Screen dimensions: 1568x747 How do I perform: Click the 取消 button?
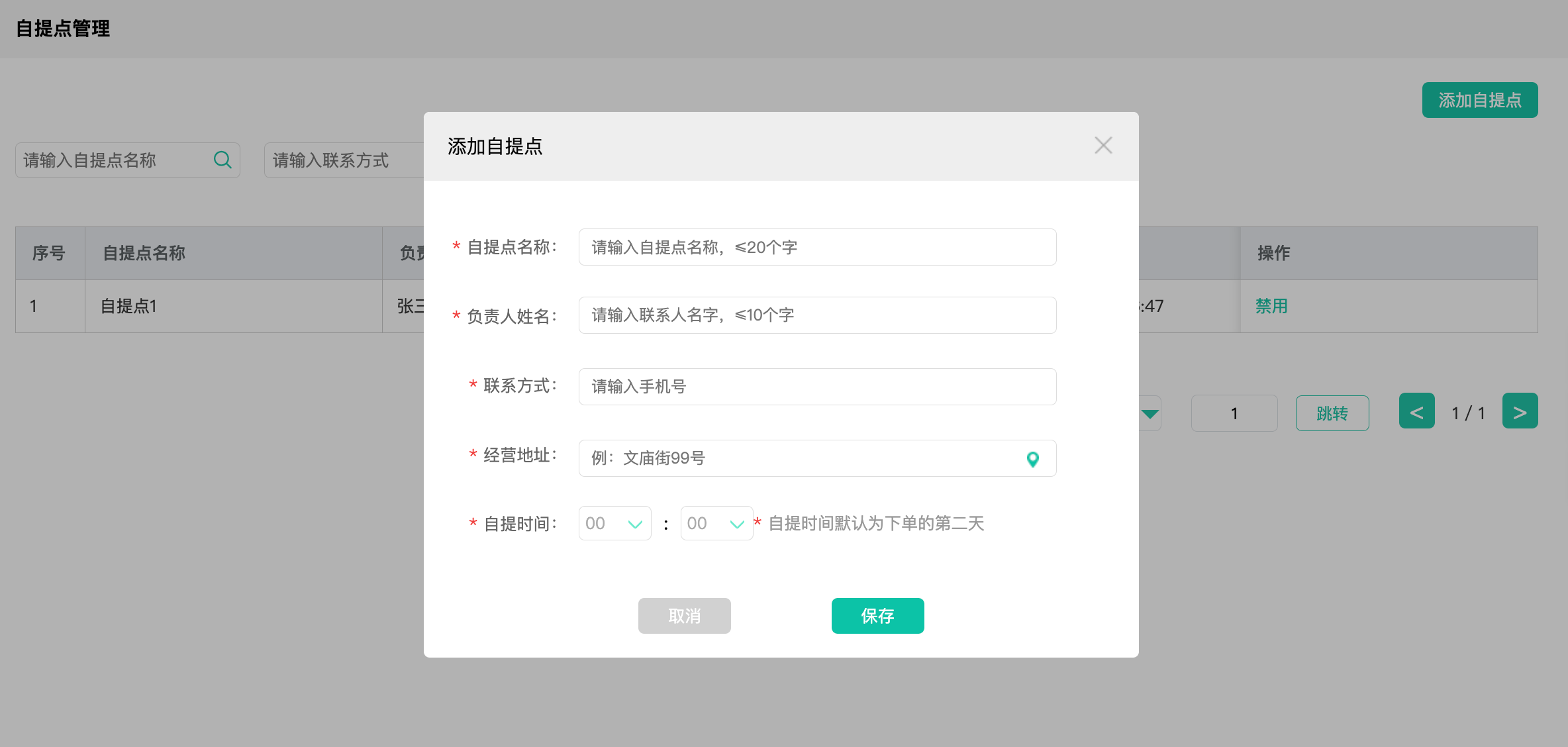coord(684,616)
